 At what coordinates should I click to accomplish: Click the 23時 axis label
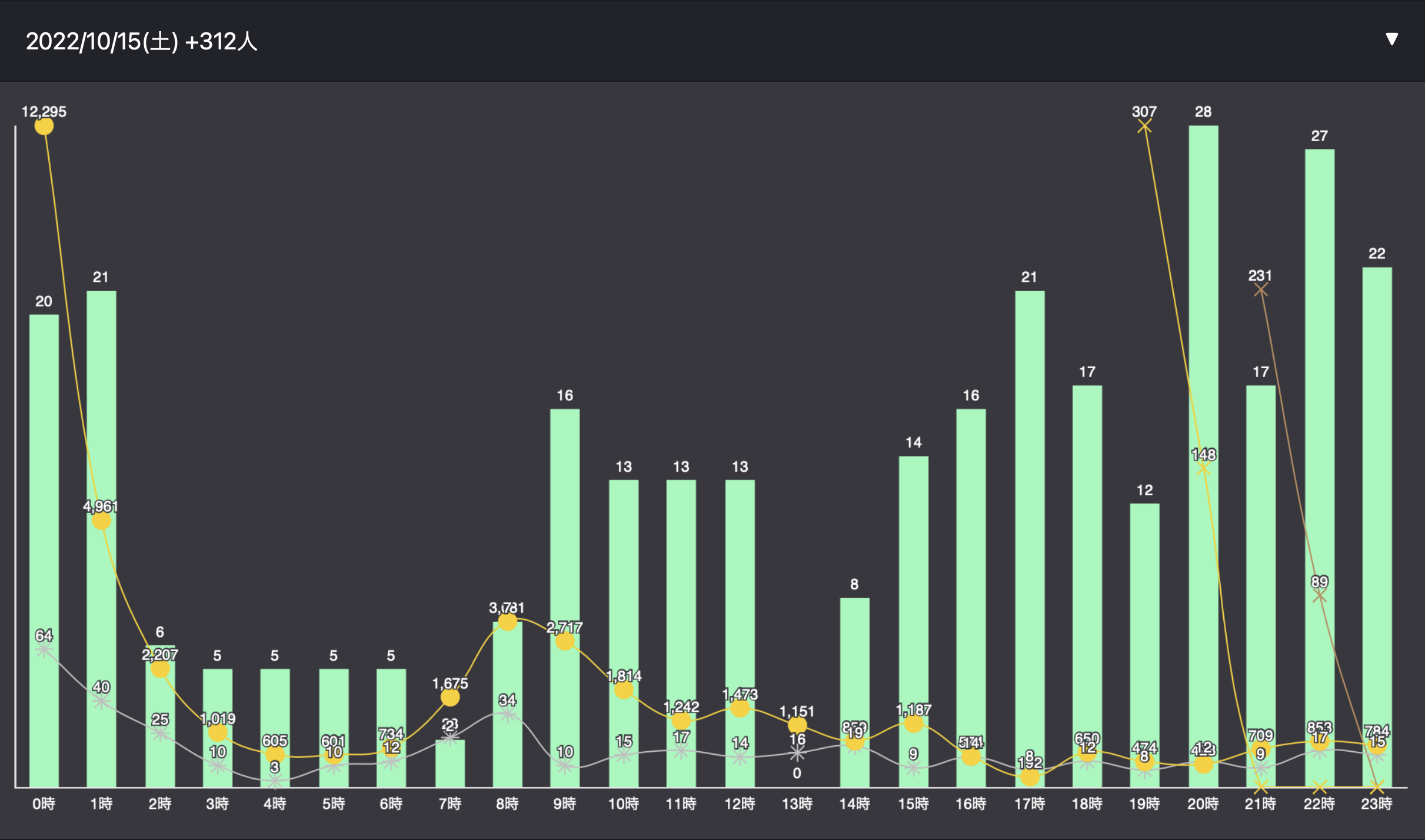[x=1376, y=804]
